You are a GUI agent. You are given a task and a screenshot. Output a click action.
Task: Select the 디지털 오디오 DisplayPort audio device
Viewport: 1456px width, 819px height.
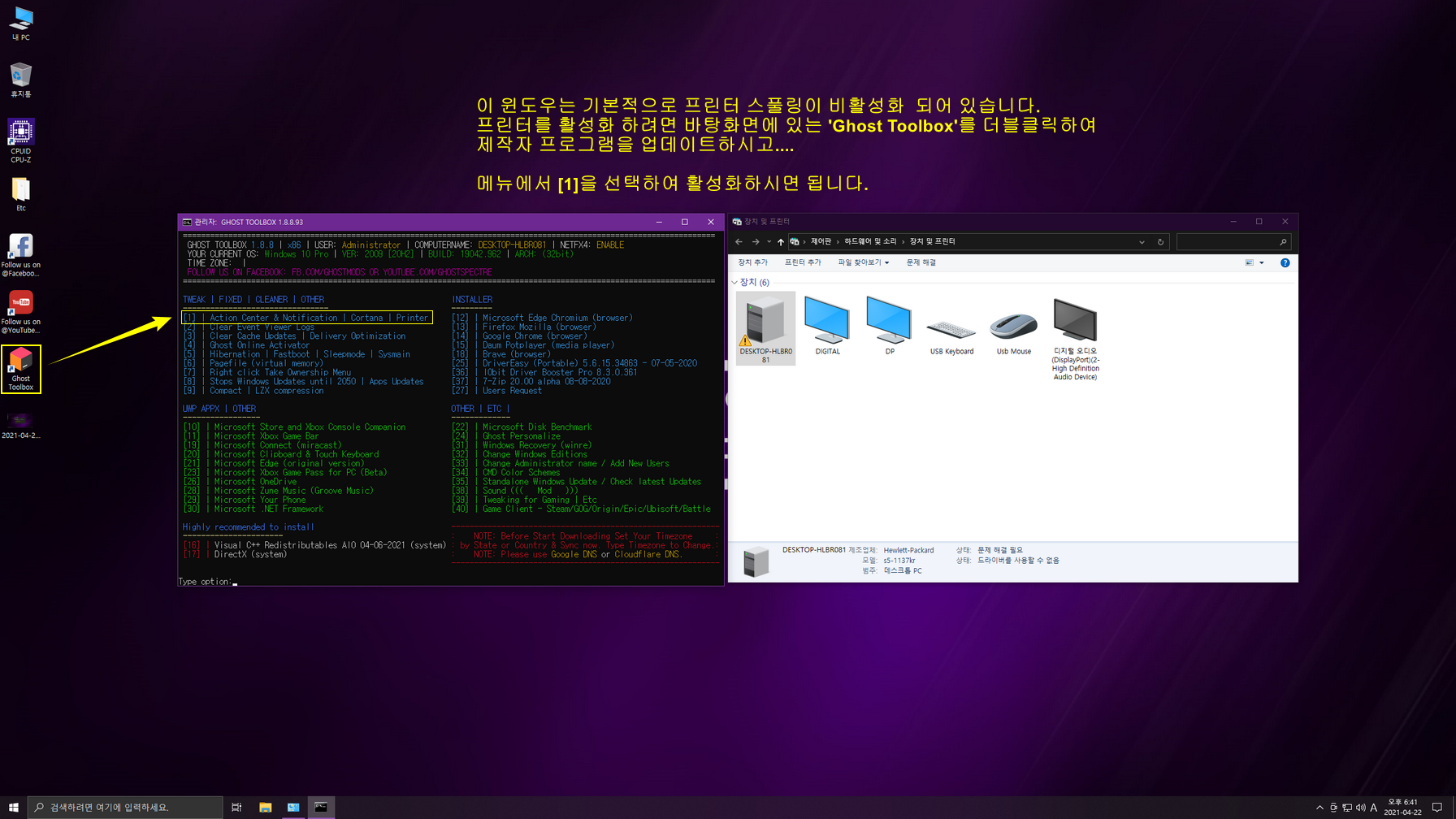[x=1075, y=338]
